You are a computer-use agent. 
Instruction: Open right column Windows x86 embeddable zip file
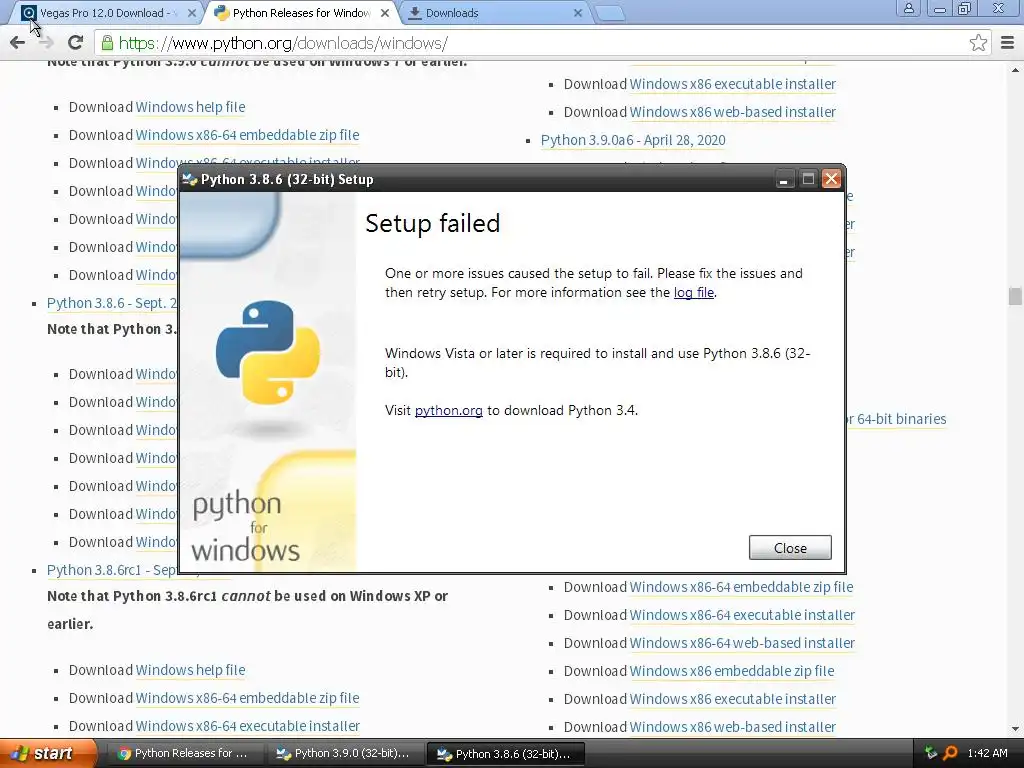(732, 671)
